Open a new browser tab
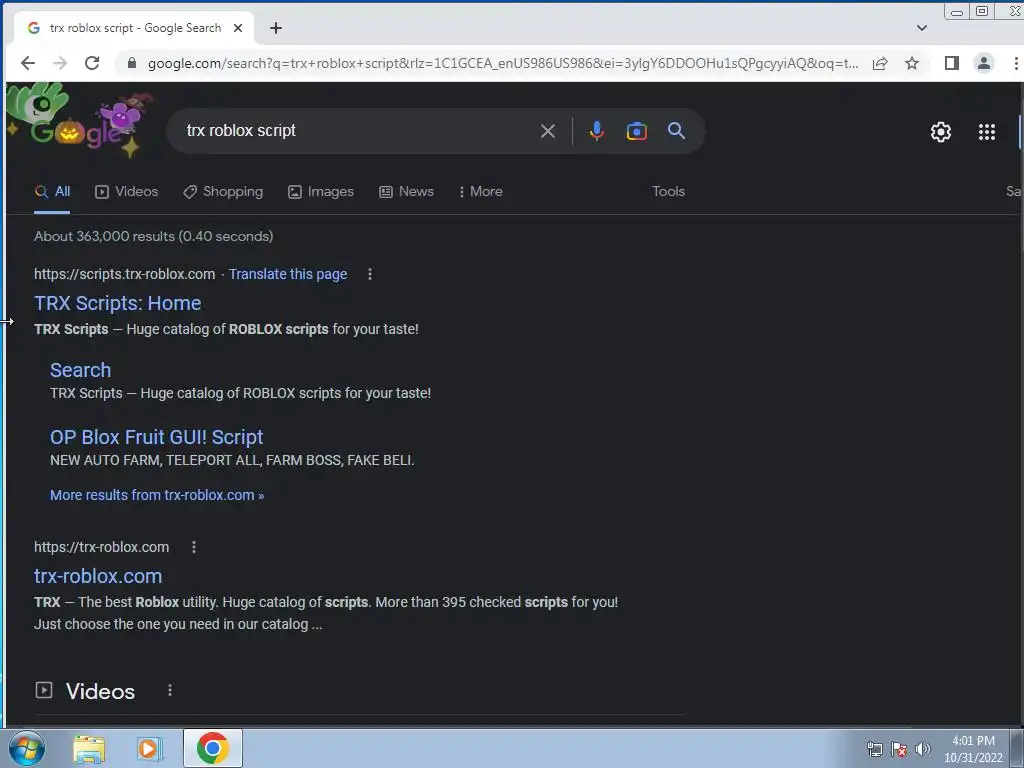 [276, 28]
